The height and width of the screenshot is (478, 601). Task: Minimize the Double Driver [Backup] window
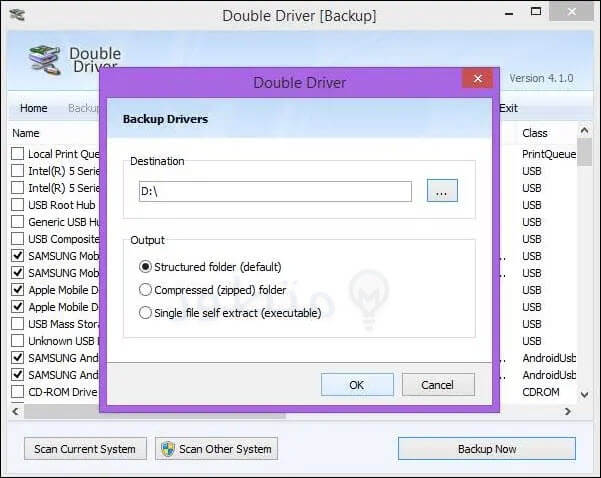tap(509, 13)
